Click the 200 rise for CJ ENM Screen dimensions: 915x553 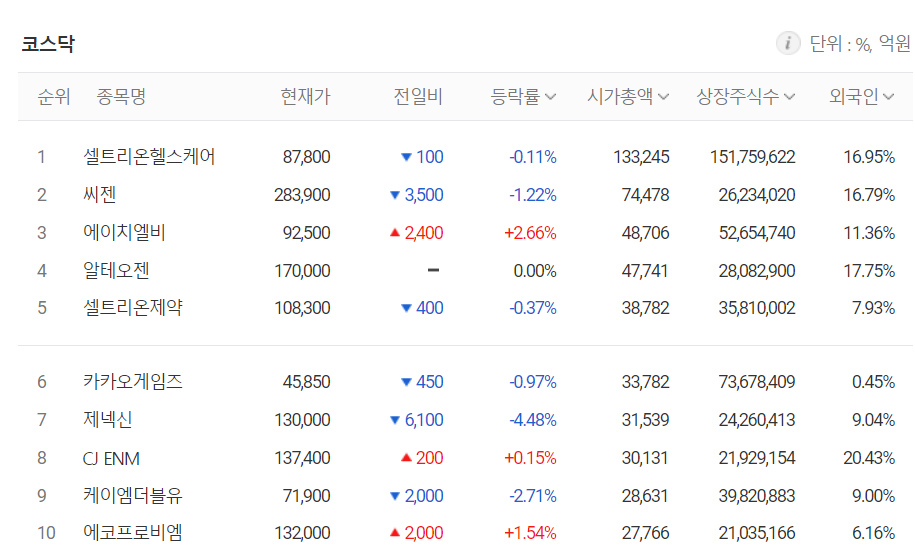[x=422, y=458]
